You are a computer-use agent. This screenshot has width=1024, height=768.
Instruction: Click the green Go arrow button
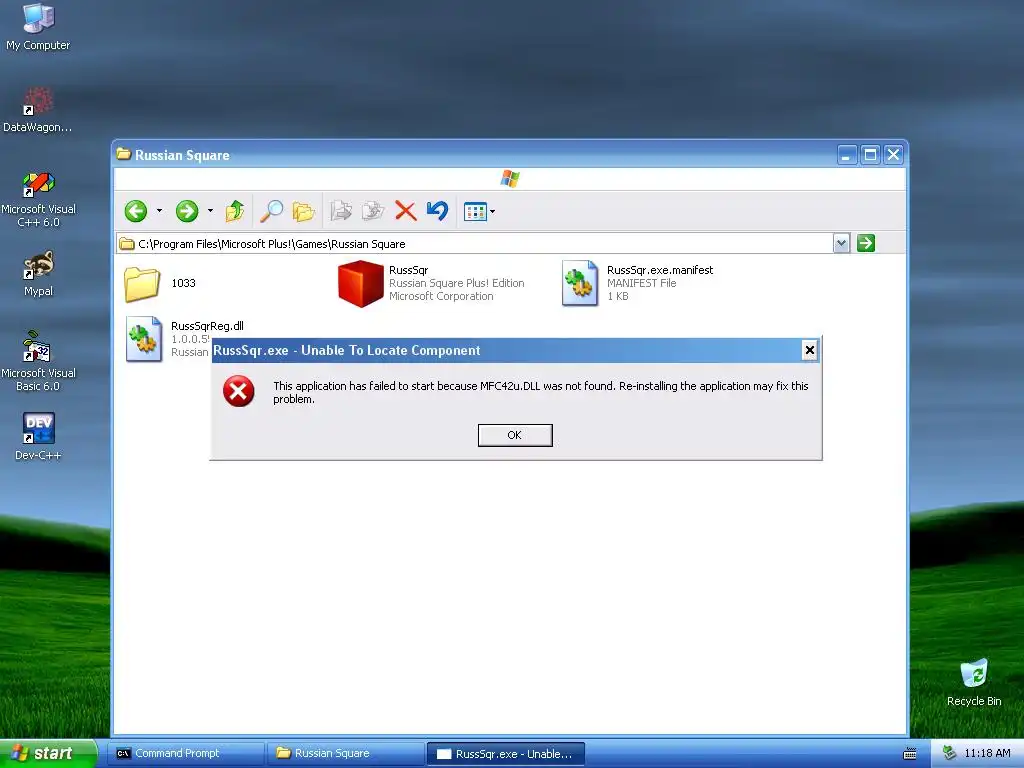pyautogui.click(x=866, y=244)
